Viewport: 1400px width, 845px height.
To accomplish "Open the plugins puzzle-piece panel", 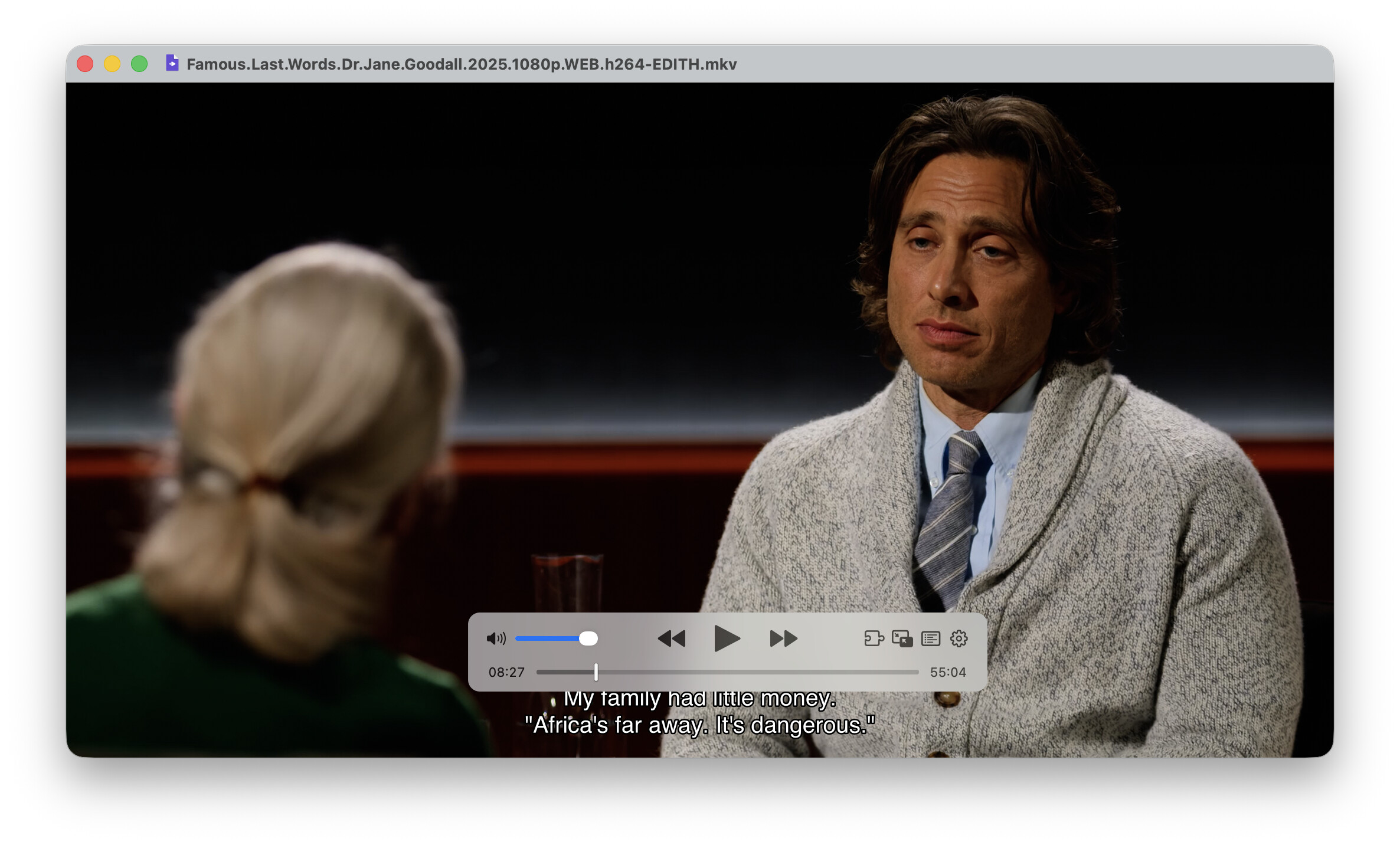I will point(874,638).
